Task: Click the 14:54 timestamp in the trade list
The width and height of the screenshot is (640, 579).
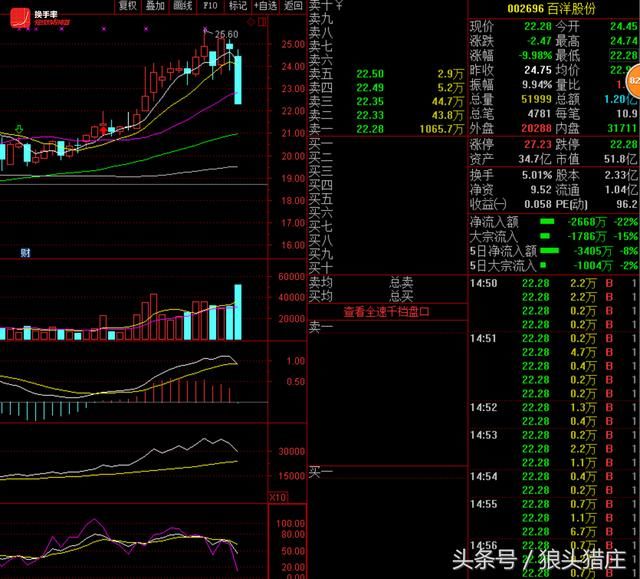Action: pyautogui.click(x=484, y=477)
